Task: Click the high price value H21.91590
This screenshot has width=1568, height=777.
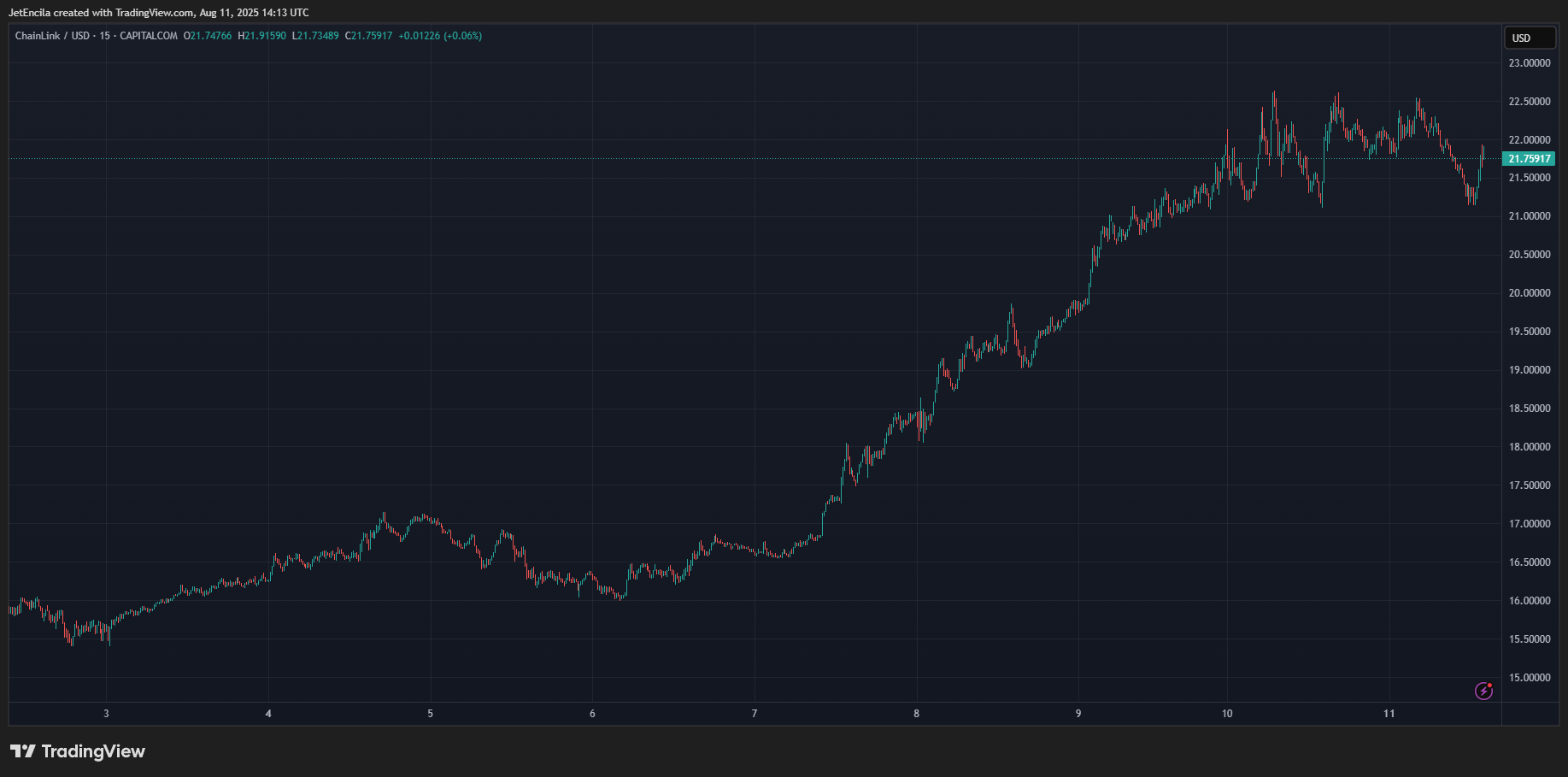Action: pyautogui.click(x=261, y=36)
